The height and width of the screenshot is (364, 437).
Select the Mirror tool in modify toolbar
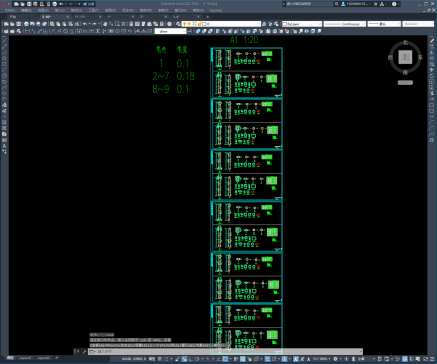pyautogui.click(x=432, y=52)
